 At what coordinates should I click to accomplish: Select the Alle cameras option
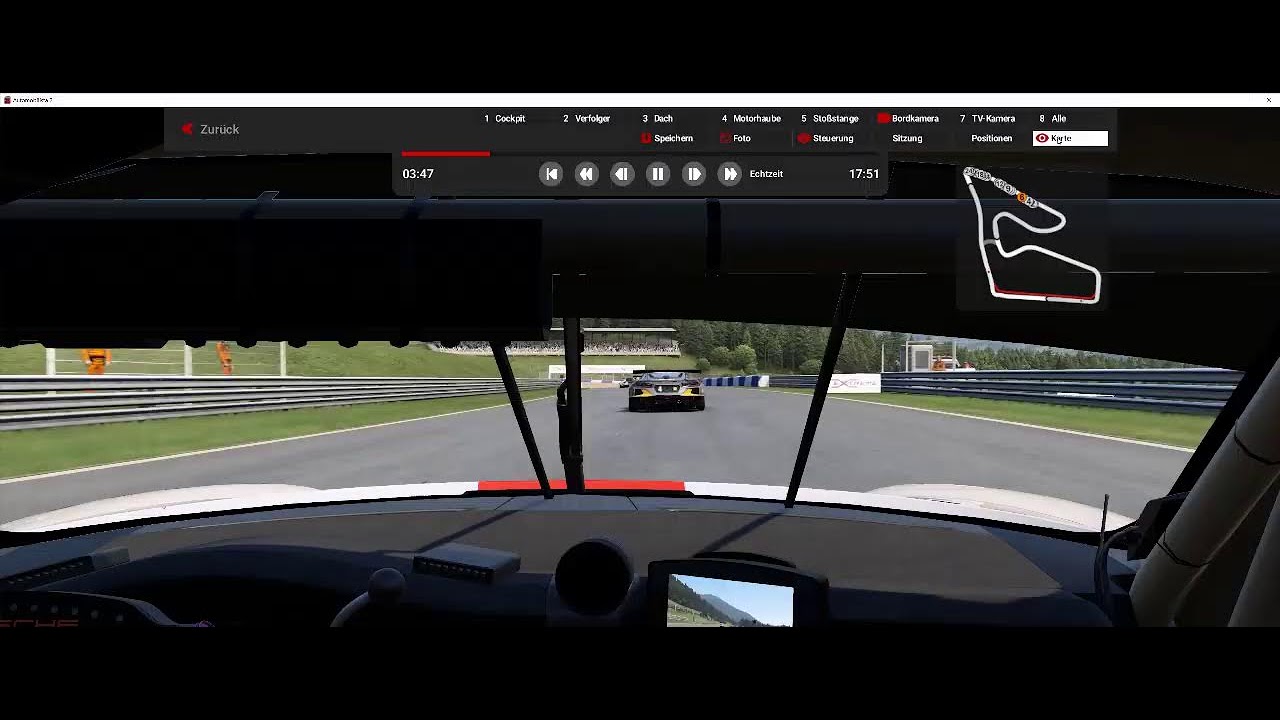[x=1053, y=118]
